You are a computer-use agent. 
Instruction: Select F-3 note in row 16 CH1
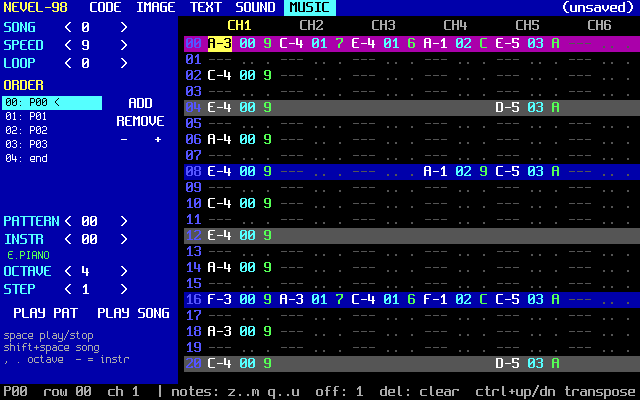click(x=220, y=300)
